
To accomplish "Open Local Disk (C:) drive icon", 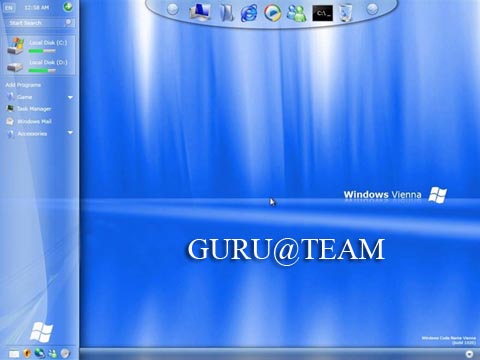I will (x=16, y=46).
